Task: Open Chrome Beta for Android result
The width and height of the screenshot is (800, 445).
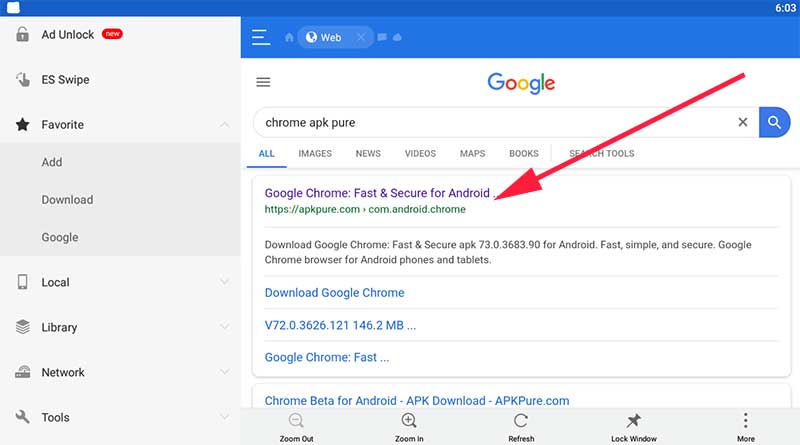Action: pos(417,401)
